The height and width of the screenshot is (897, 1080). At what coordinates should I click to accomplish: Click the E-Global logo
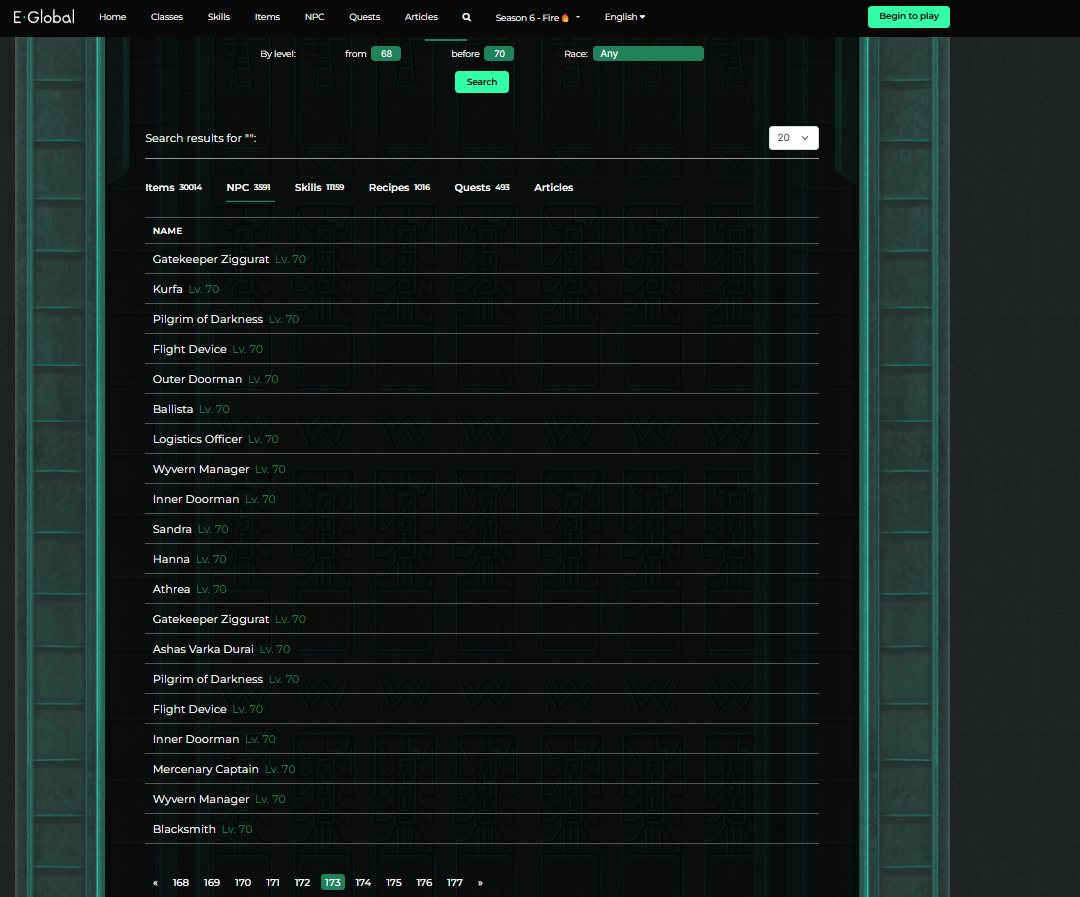(x=43, y=17)
